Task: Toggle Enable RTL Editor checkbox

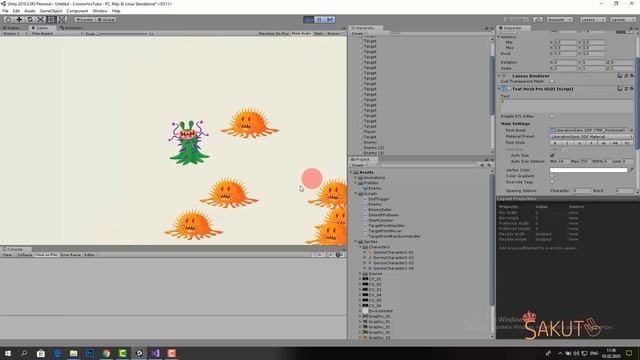Action: [552, 116]
